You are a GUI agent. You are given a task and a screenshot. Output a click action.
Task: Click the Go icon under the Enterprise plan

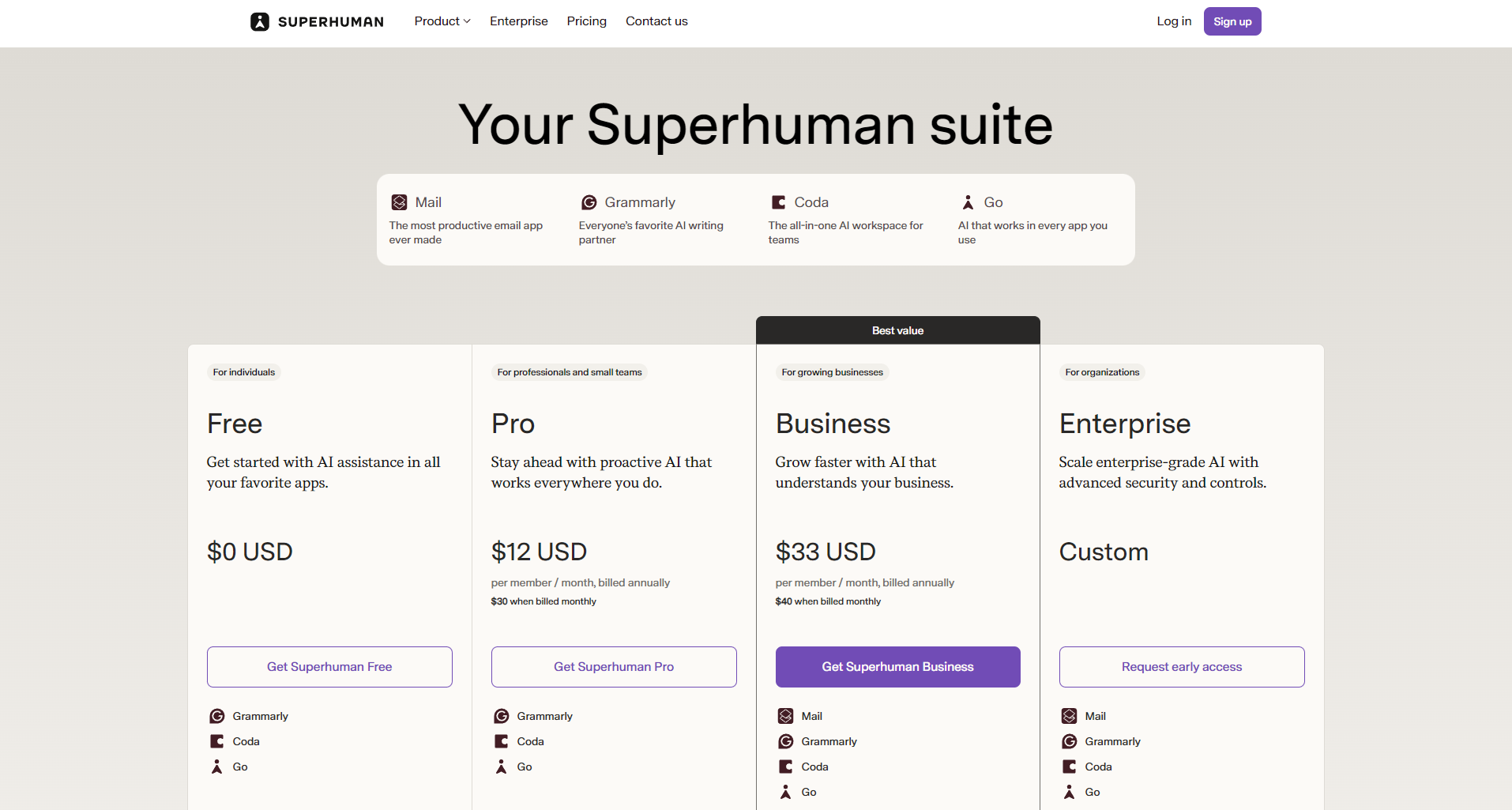(x=1069, y=792)
